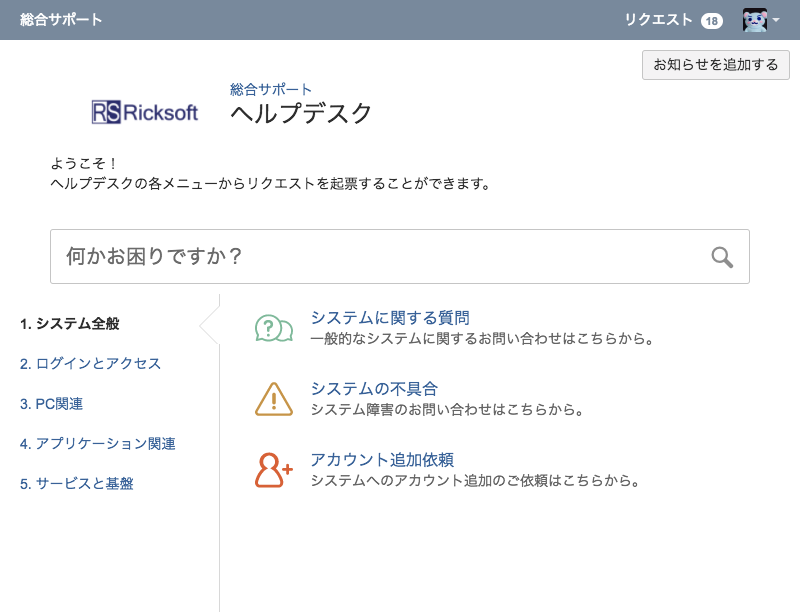
Task: Go to 総合サポート in the top bar
Action: tap(61, 20)
